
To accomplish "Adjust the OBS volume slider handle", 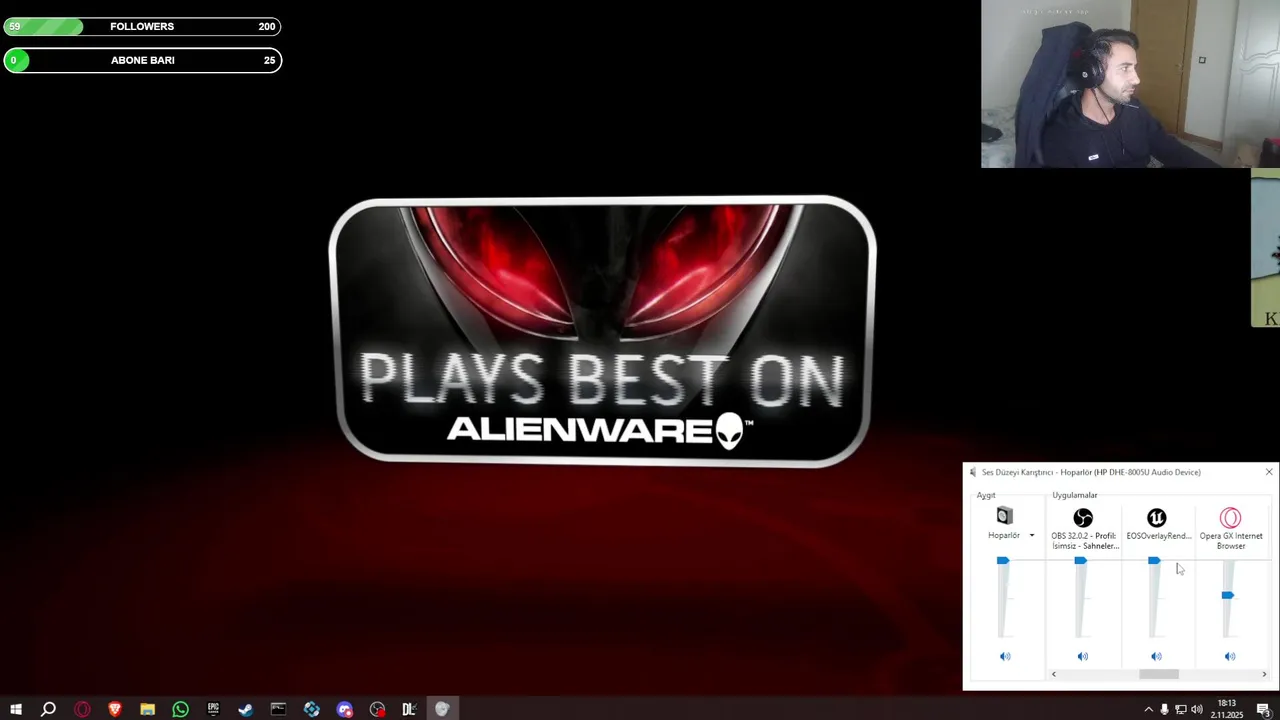I will [x=1080, y=561].
